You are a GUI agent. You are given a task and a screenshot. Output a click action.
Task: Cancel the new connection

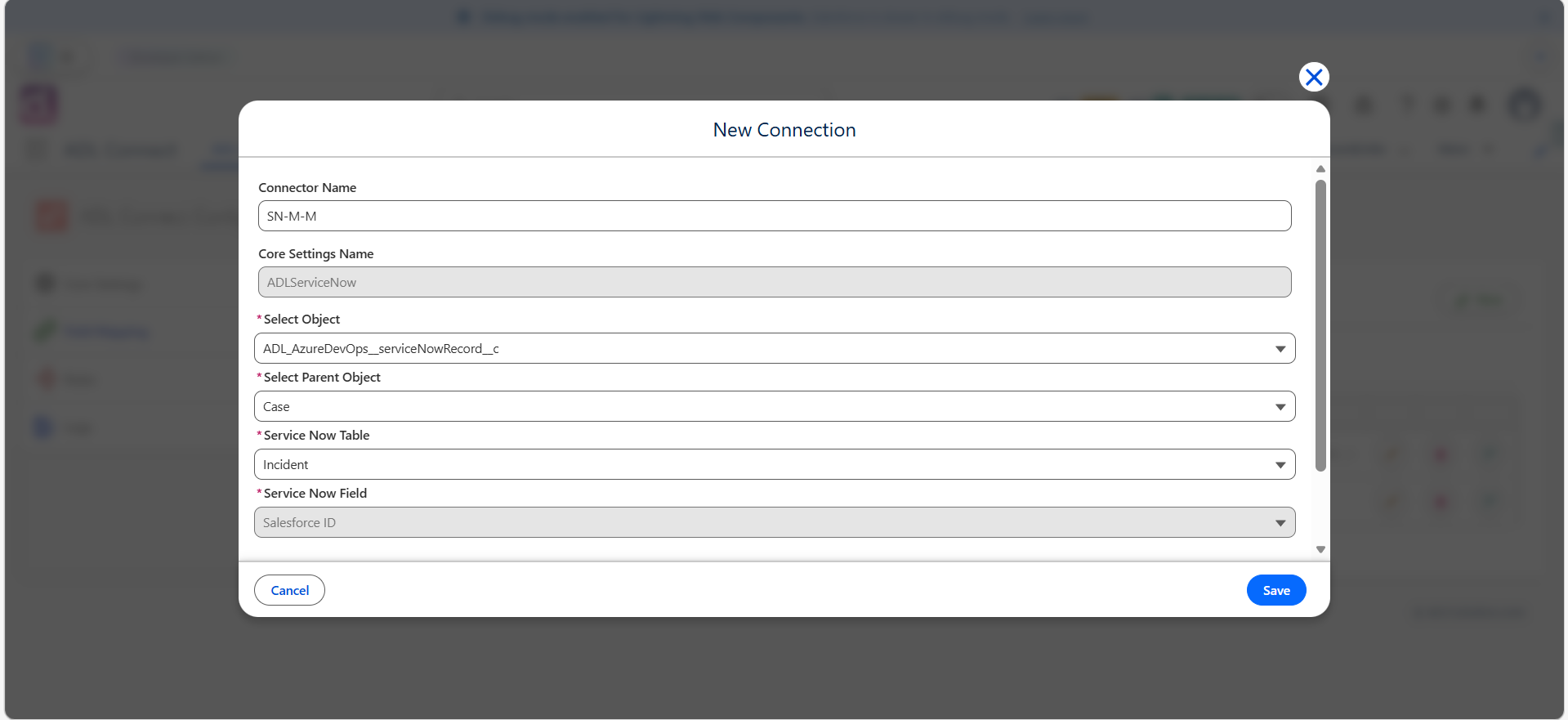click(x=289, y=590)
